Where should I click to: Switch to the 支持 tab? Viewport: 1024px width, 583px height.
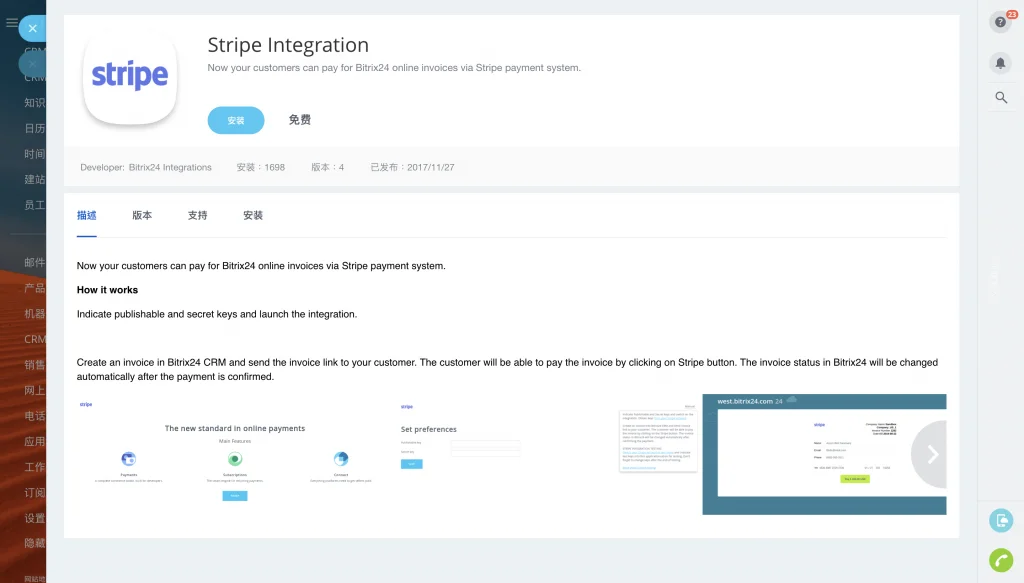pos(197,215)
